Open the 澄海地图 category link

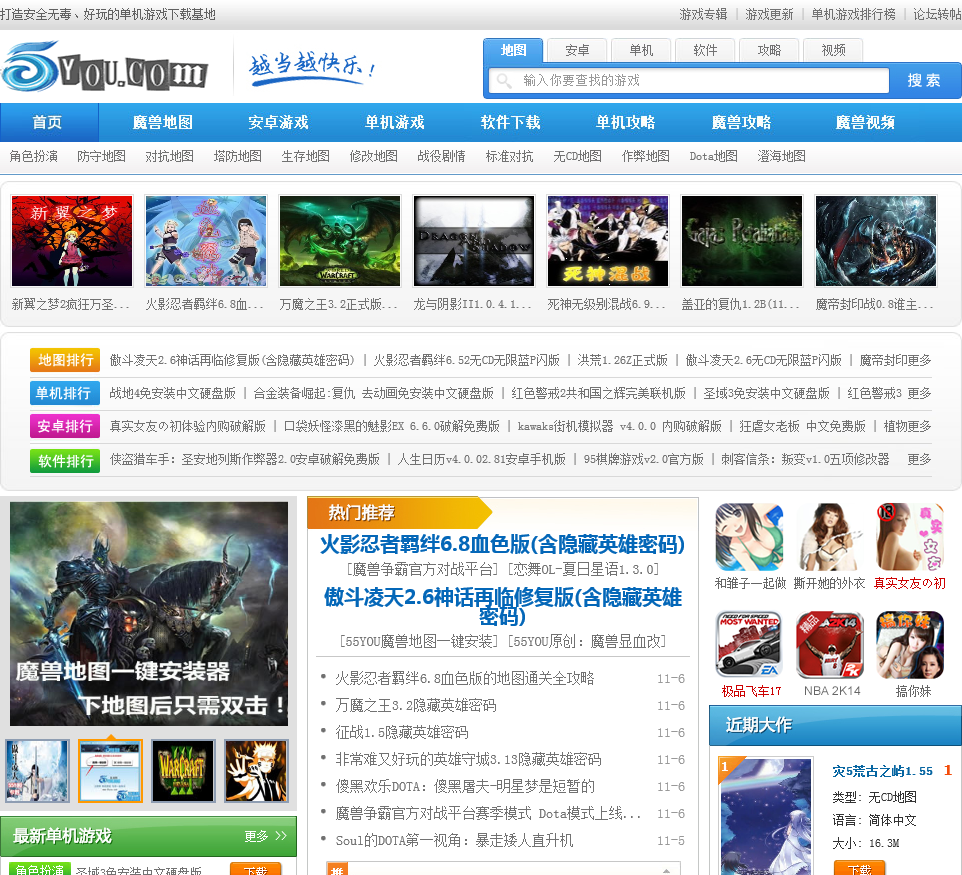click(782, 156)
